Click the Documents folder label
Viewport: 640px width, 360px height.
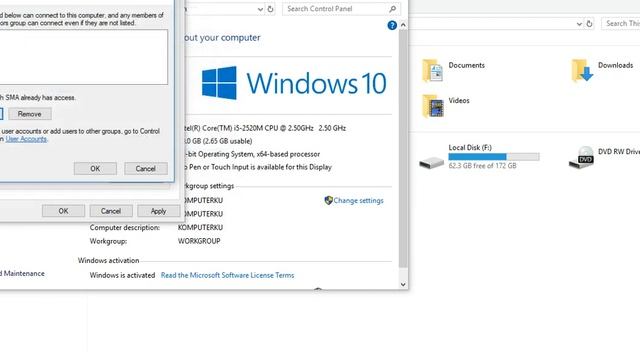[x=467, y=65]
